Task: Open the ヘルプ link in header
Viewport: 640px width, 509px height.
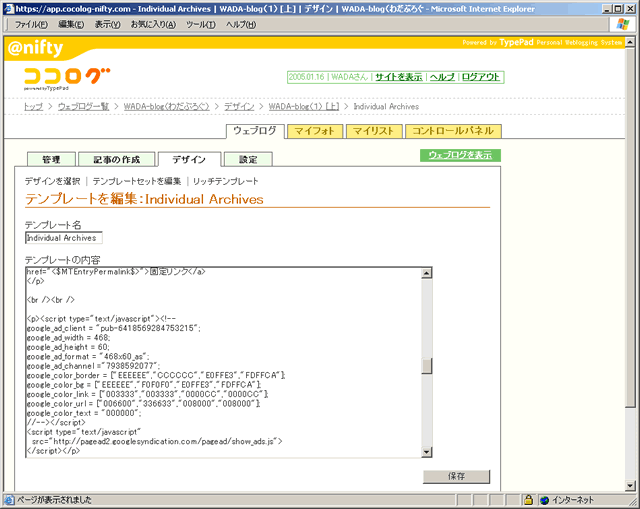Action: [441, 77]
